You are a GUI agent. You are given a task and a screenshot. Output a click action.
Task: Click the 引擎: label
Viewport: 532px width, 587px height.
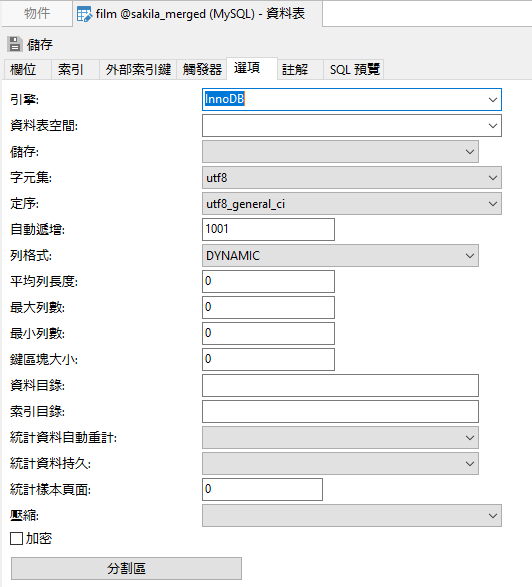tap(24, 100)
